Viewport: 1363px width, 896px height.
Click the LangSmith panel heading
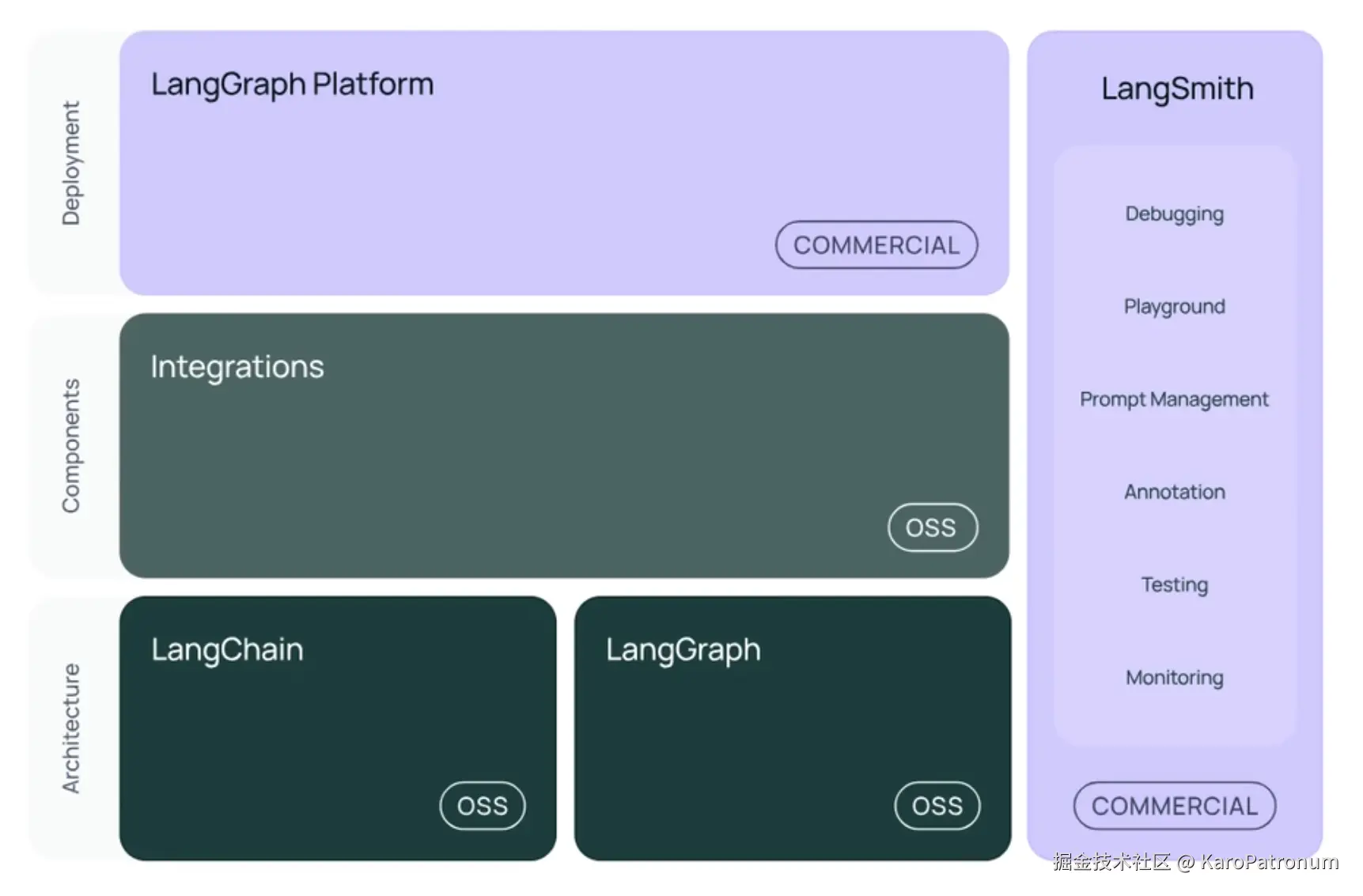(1177, 89)
